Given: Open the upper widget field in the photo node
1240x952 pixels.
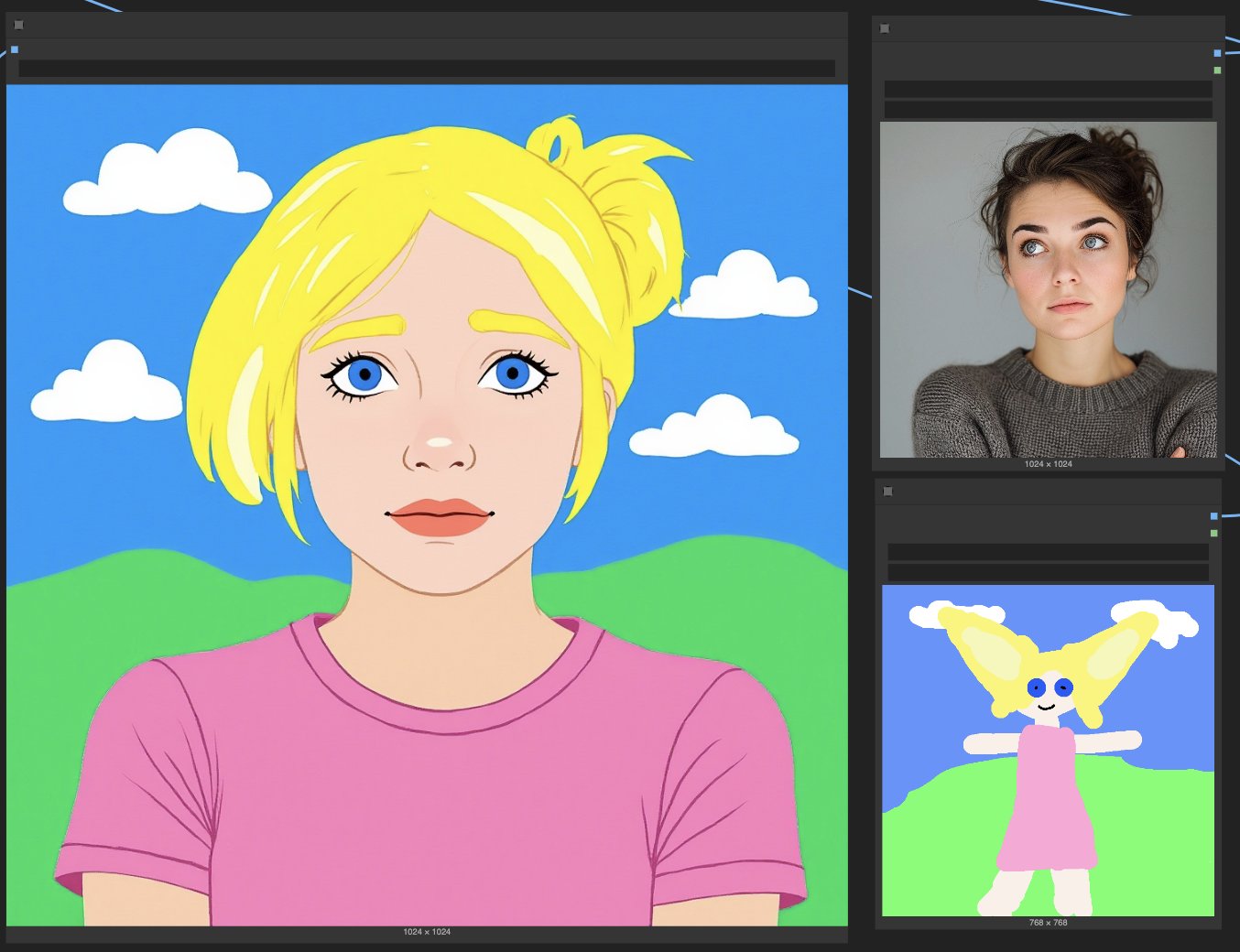Looking at the screenshot, I should coord(1049,89).
